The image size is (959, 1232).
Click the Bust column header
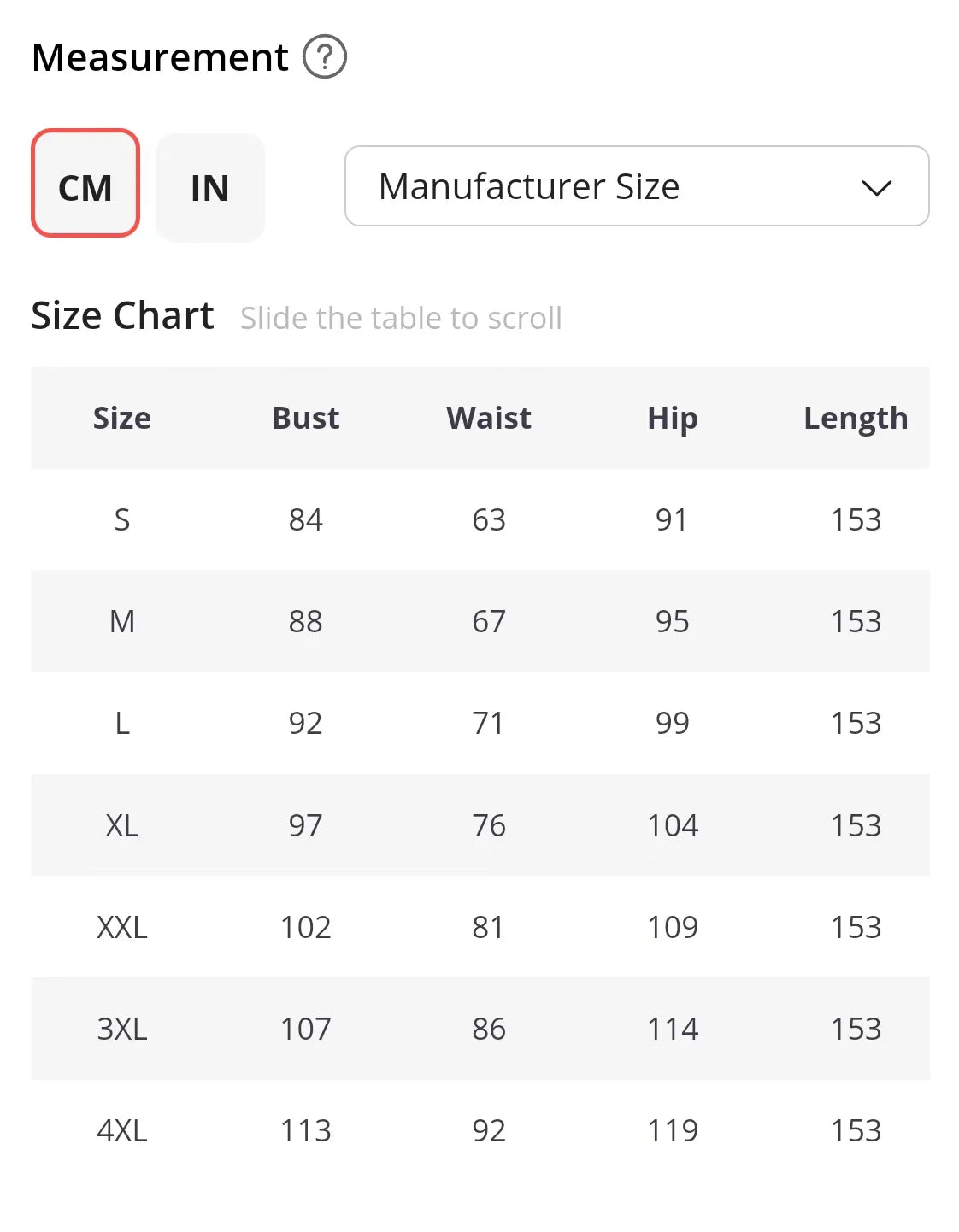(305, 418)
